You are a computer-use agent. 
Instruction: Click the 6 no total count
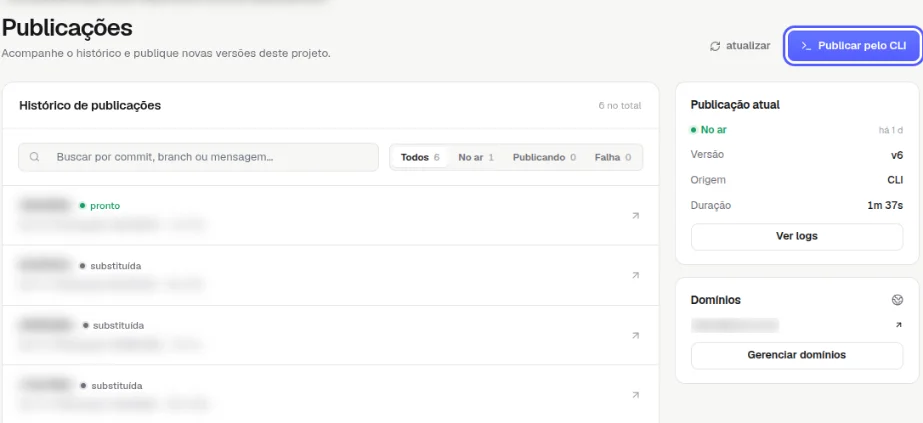coord(620,106)
